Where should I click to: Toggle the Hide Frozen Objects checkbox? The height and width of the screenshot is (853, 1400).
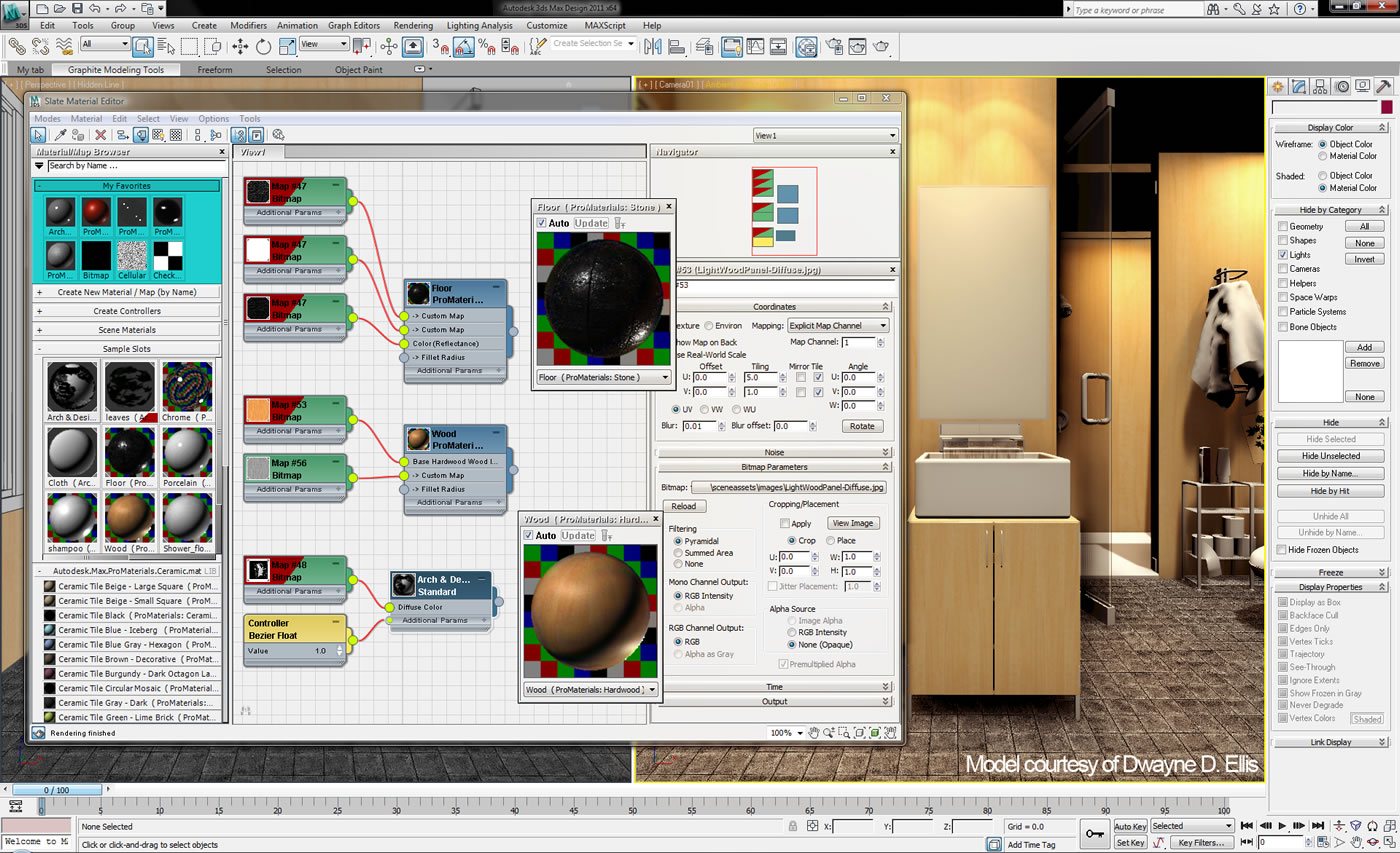coord(1283,550)
